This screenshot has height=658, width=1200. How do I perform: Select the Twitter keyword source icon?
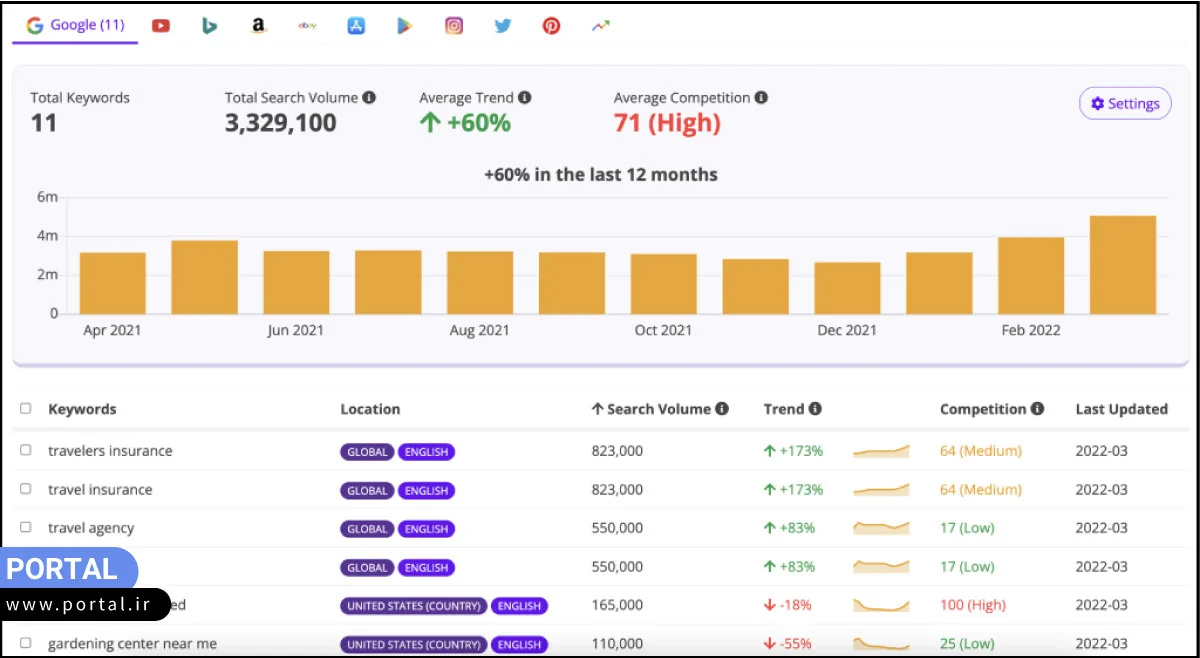[x=503, y=26]
